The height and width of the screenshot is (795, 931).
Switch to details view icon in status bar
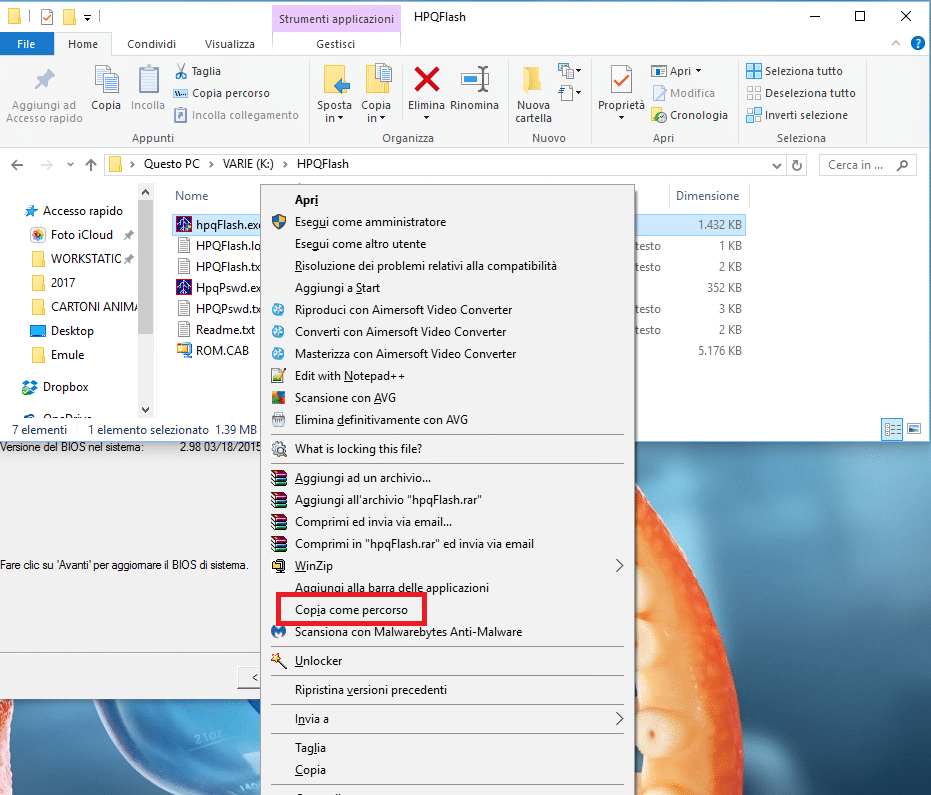pyautogui.click(x=892, y=429)
